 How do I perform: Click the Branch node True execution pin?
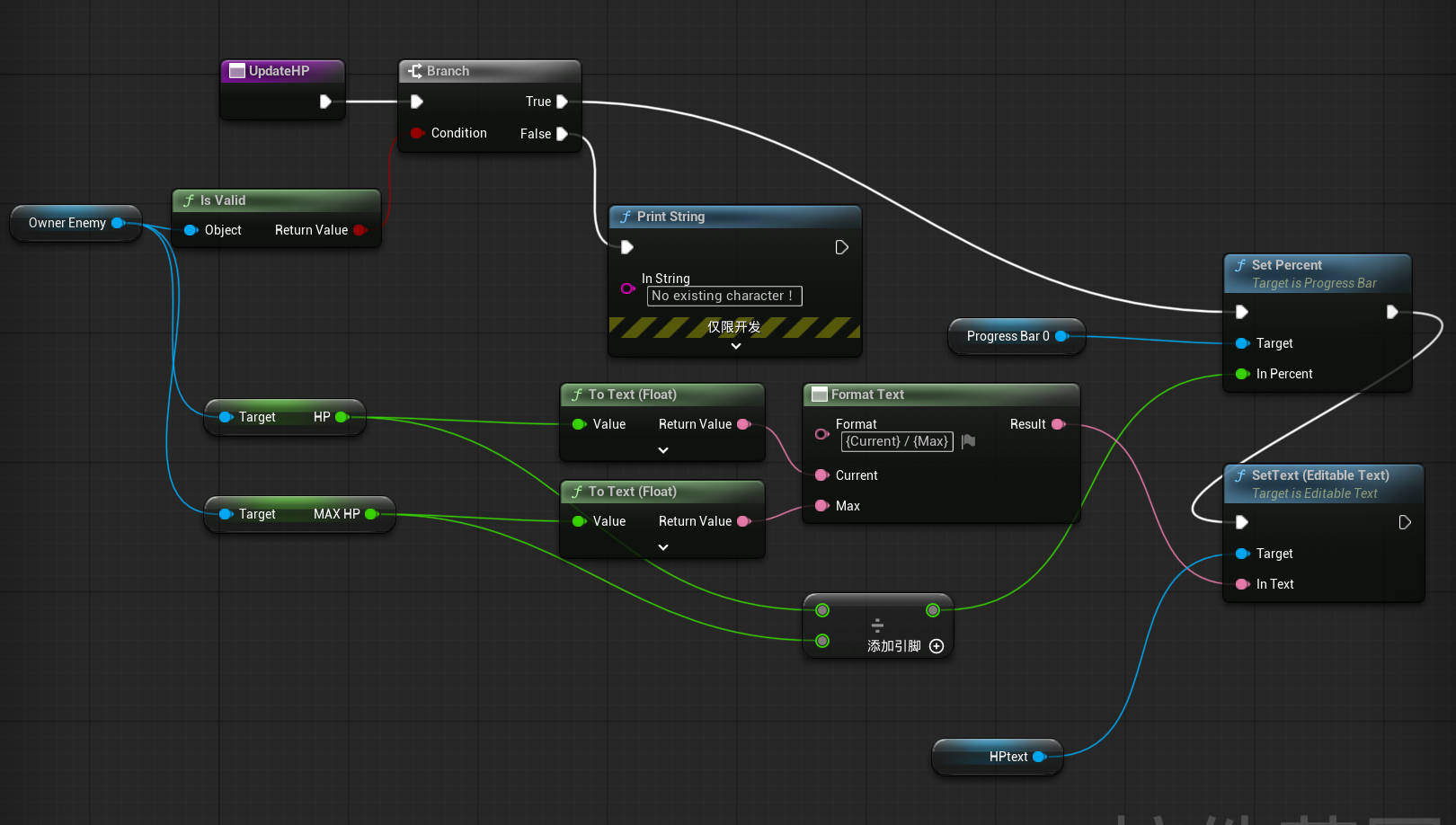pos(562,102)
